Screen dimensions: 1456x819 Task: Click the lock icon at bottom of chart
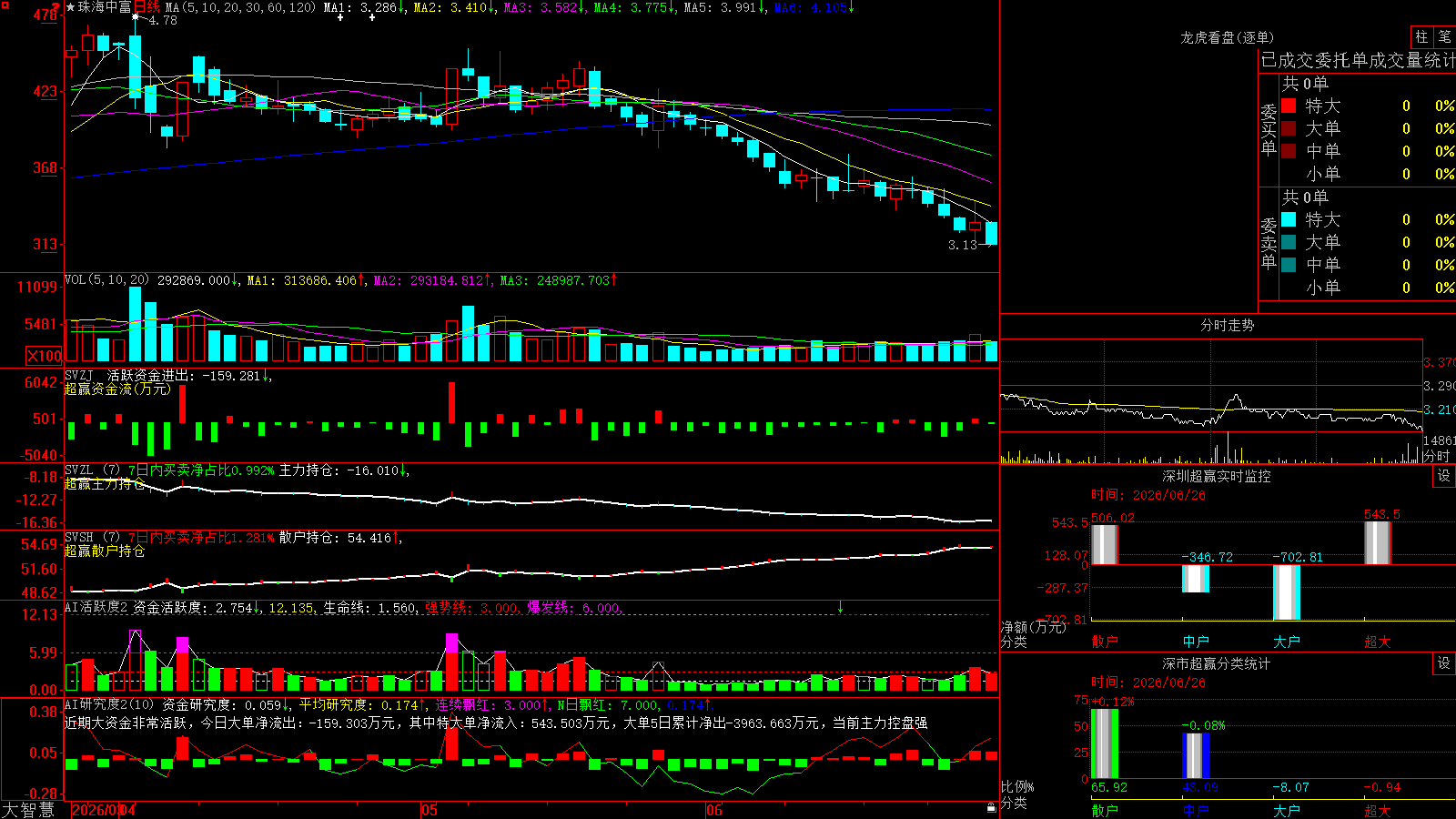[991, 808]
